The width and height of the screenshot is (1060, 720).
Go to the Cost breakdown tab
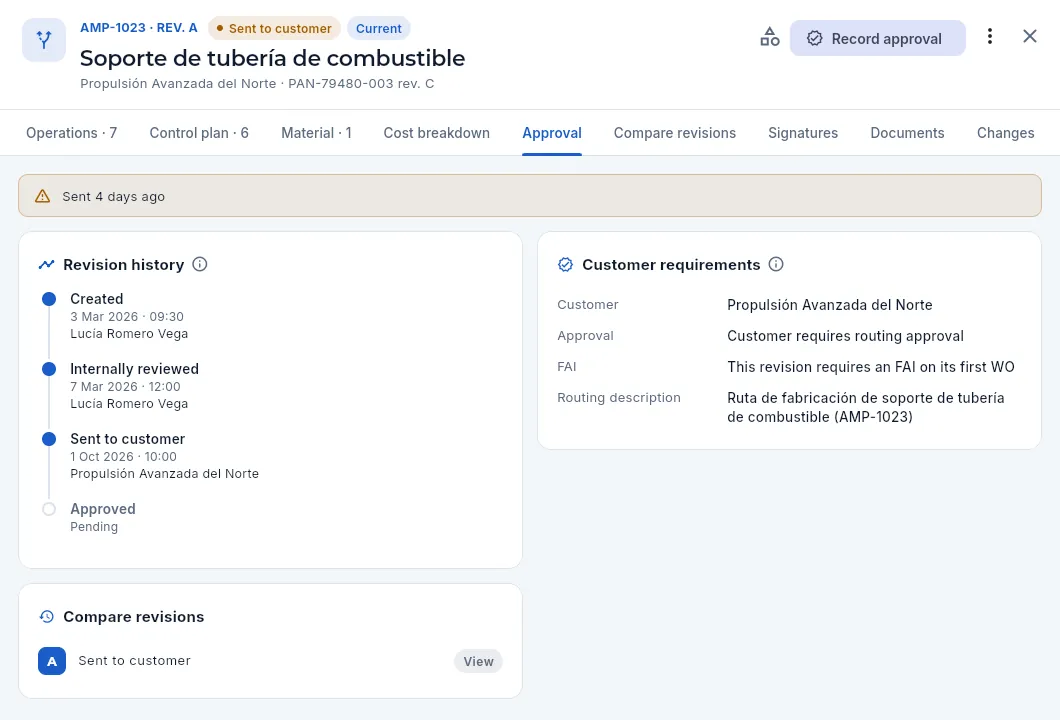437,133
